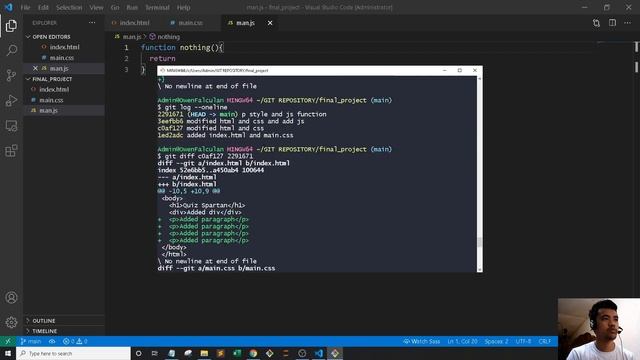Click the VS Code logo in title bar

click(9, 7)
